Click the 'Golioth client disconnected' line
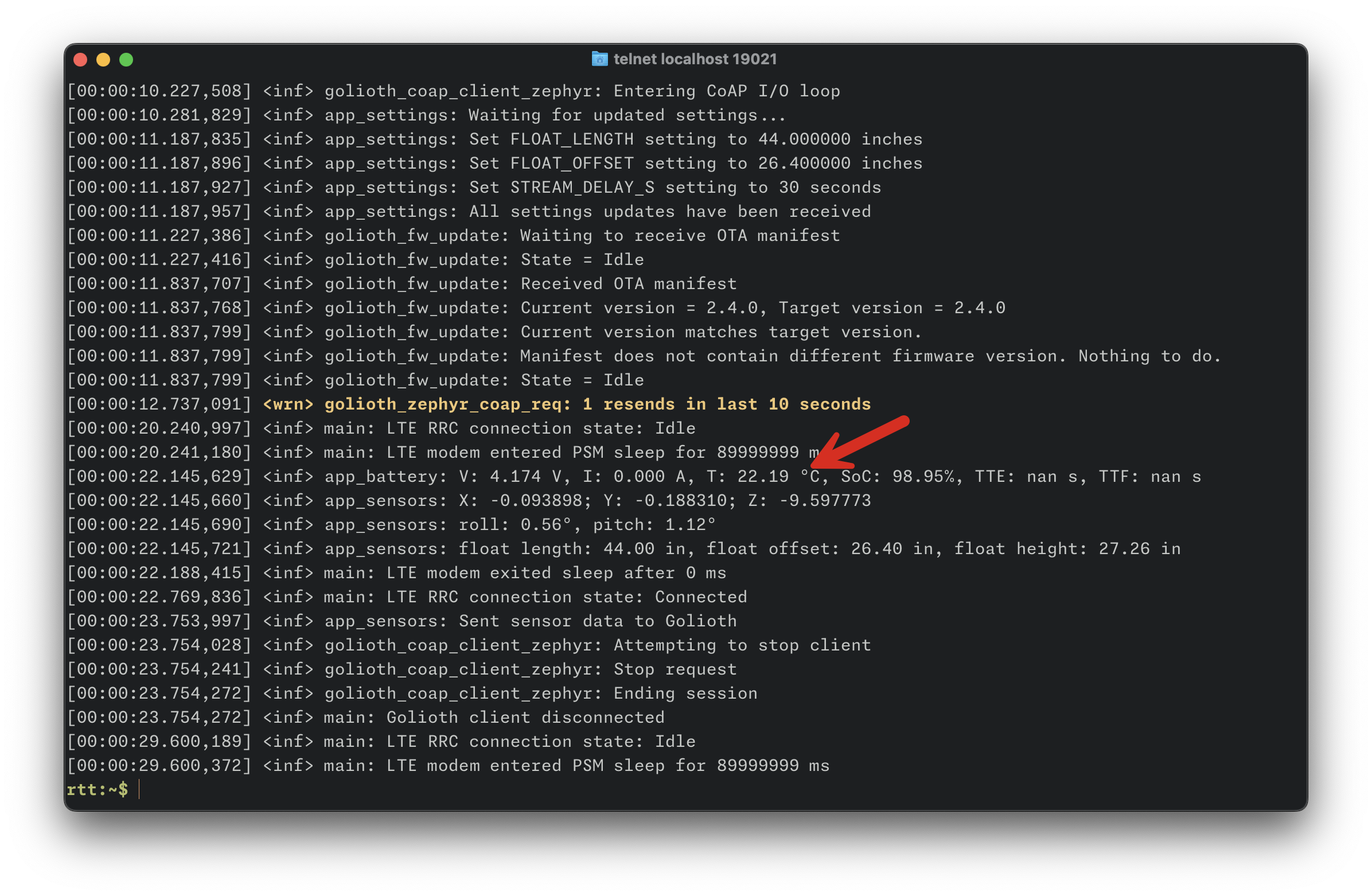This screenshot has height=896, width=1372. click(x=366, y=717)
